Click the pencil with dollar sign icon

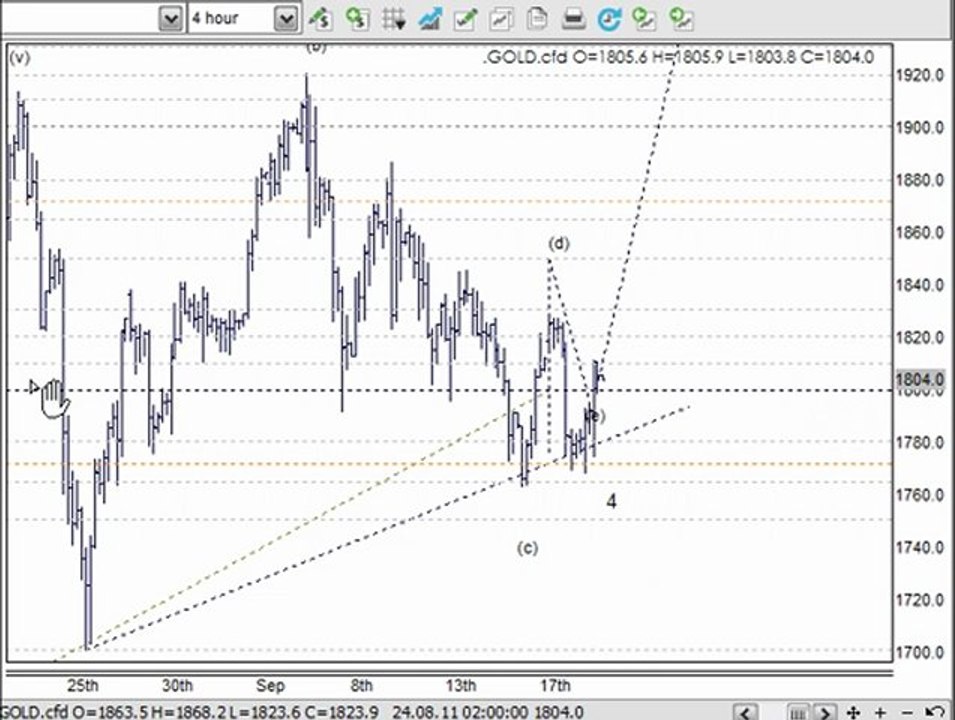tap(319, 18)
